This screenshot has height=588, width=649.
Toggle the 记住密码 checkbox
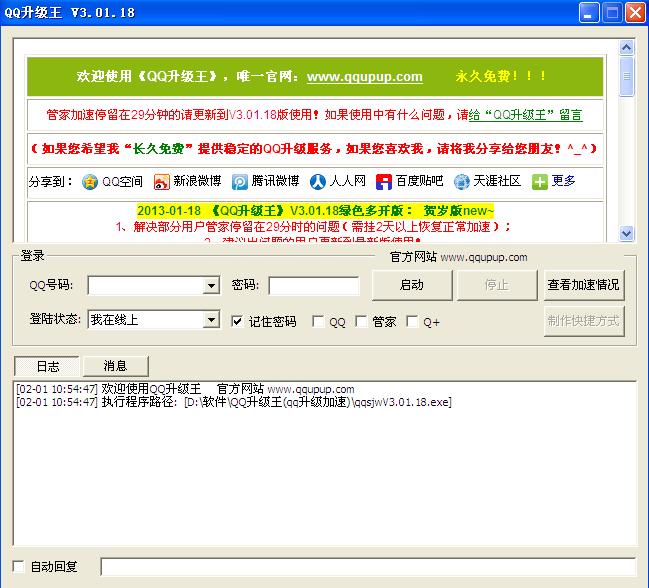coord(237,321)
